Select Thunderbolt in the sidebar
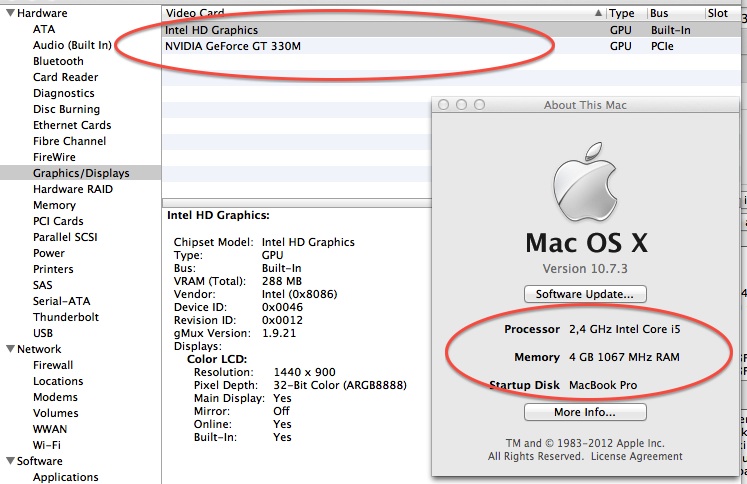 click(66, 317)
